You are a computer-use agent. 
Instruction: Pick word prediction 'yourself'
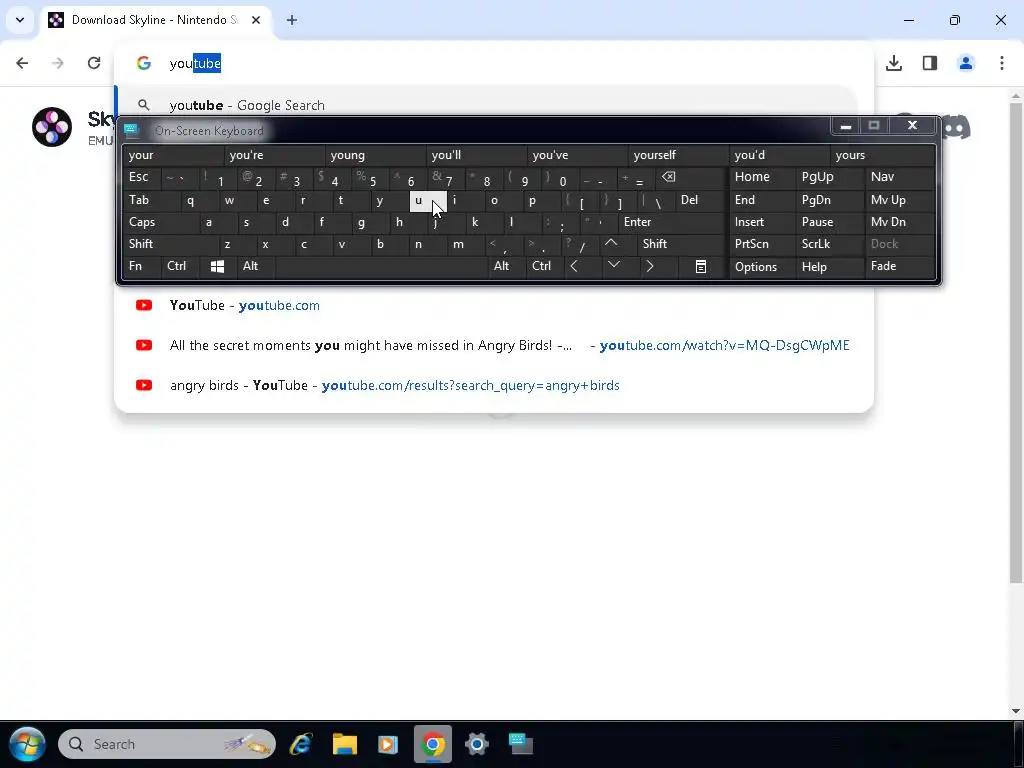(x=679, y=155)
